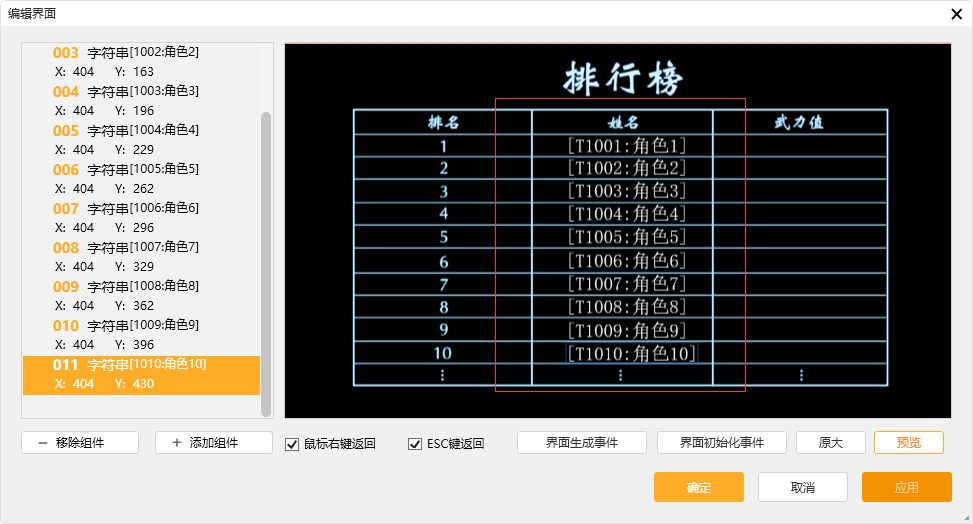
Task: Confirm with the 确定 button
Action: (x=698, y=488)
